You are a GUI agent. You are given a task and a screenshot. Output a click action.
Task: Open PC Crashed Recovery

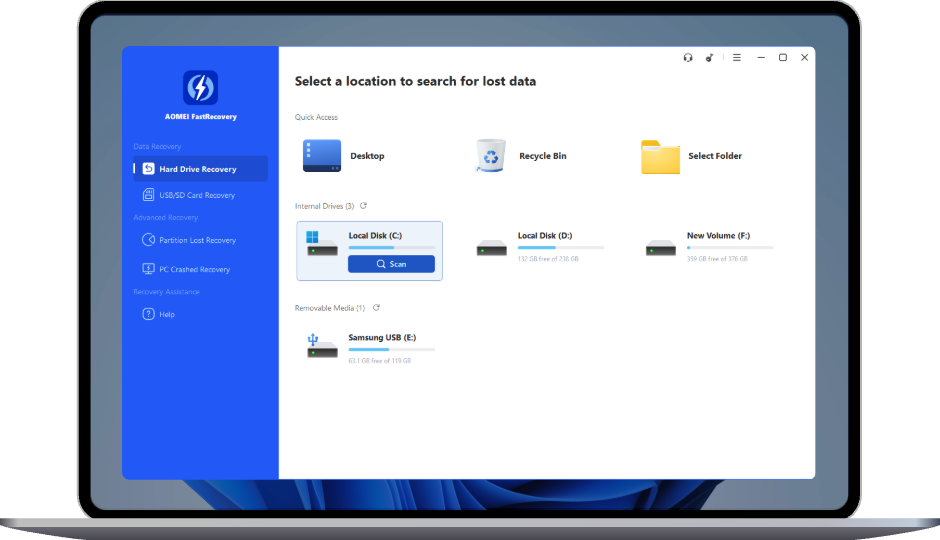click(x=194, y=269)
